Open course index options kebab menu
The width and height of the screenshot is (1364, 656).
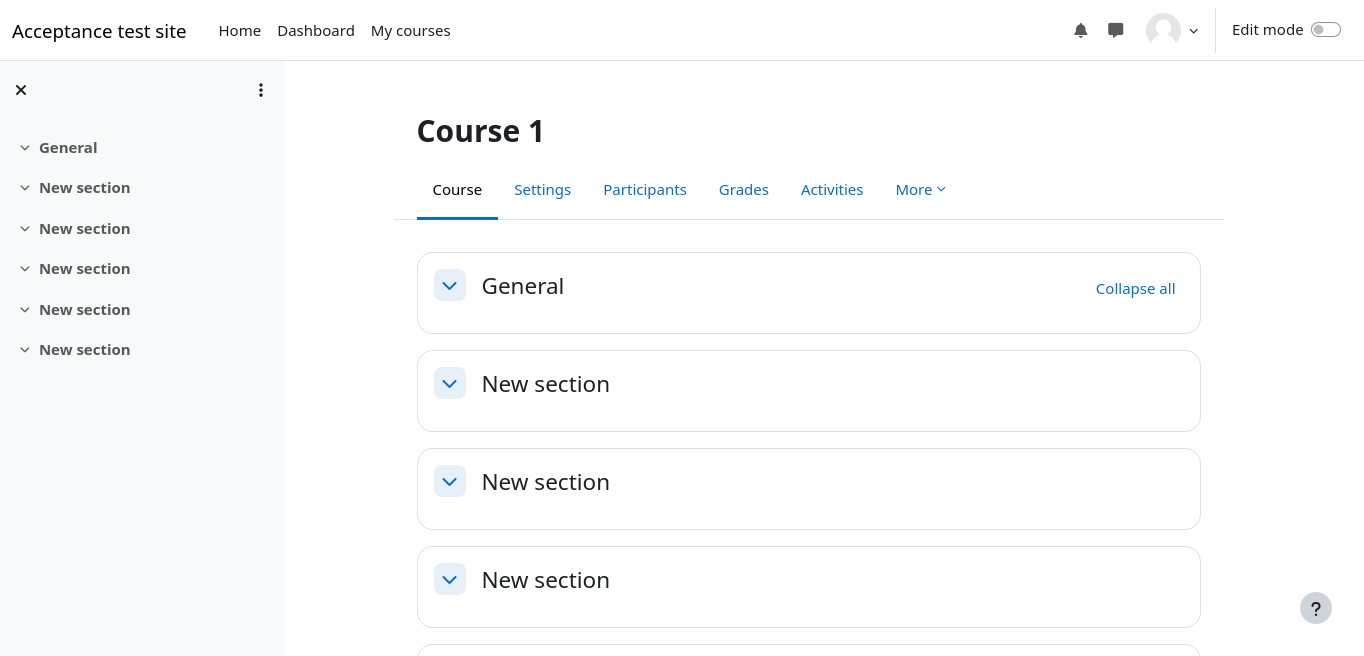pyautogui.click(x=261, y=90)
